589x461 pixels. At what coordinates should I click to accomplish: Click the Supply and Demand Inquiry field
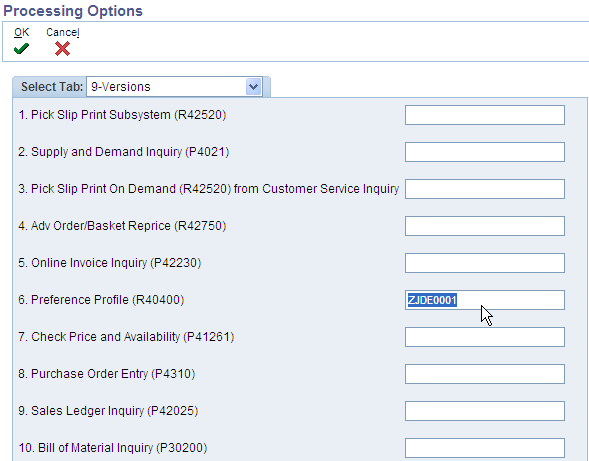(x=485, y=152)
